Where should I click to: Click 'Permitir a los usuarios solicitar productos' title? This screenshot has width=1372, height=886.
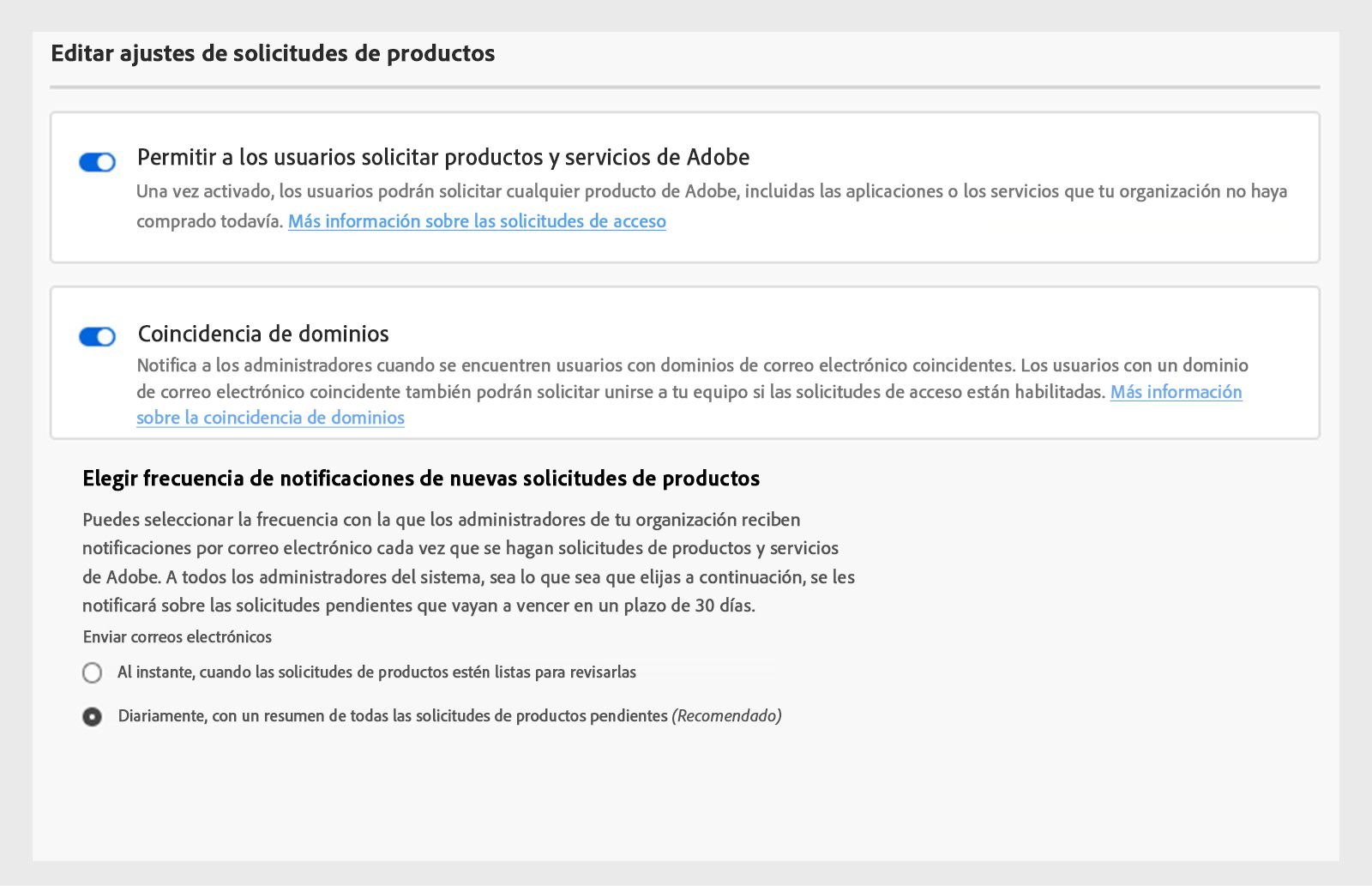[443, 157]
